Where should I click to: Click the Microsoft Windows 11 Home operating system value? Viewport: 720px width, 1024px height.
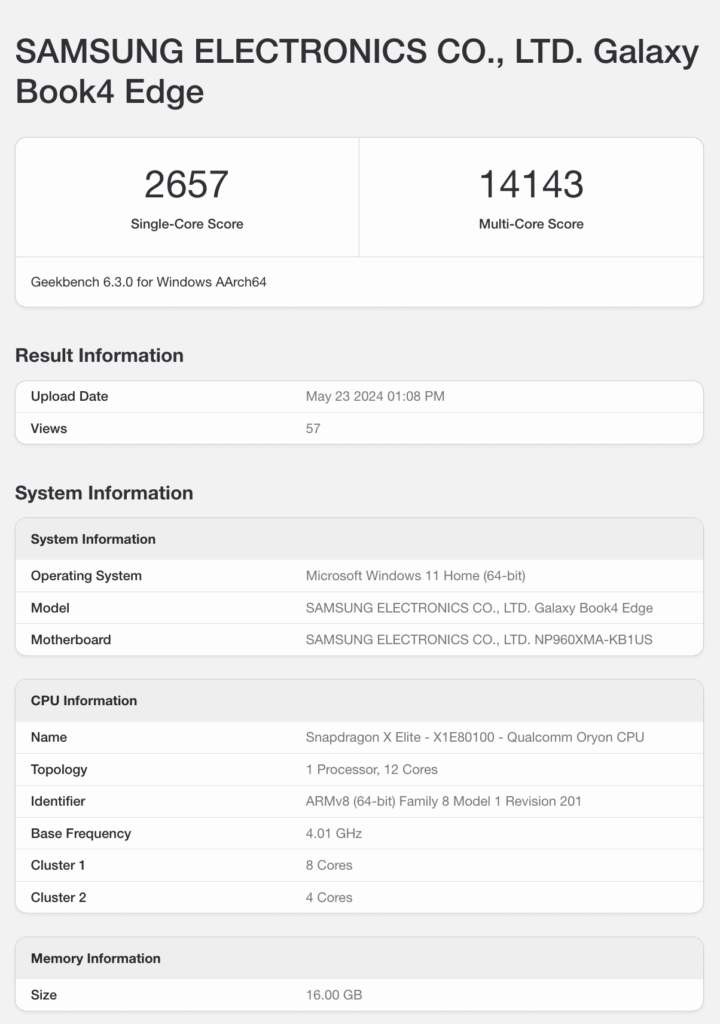tap(415, 576)
